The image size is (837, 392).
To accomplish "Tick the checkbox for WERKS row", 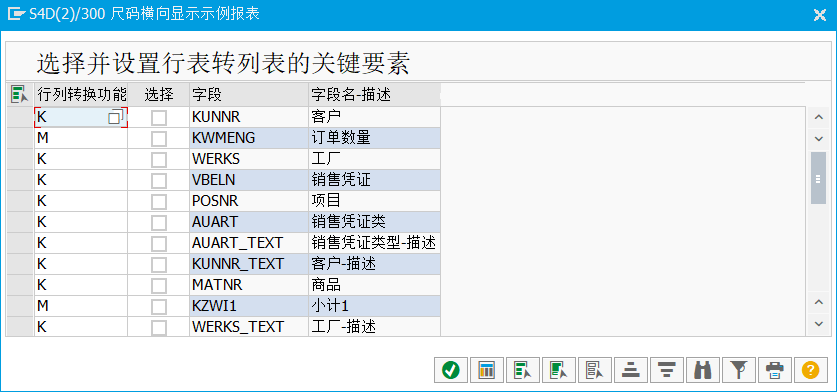I will pyautogui.click(x=159, y=159).
